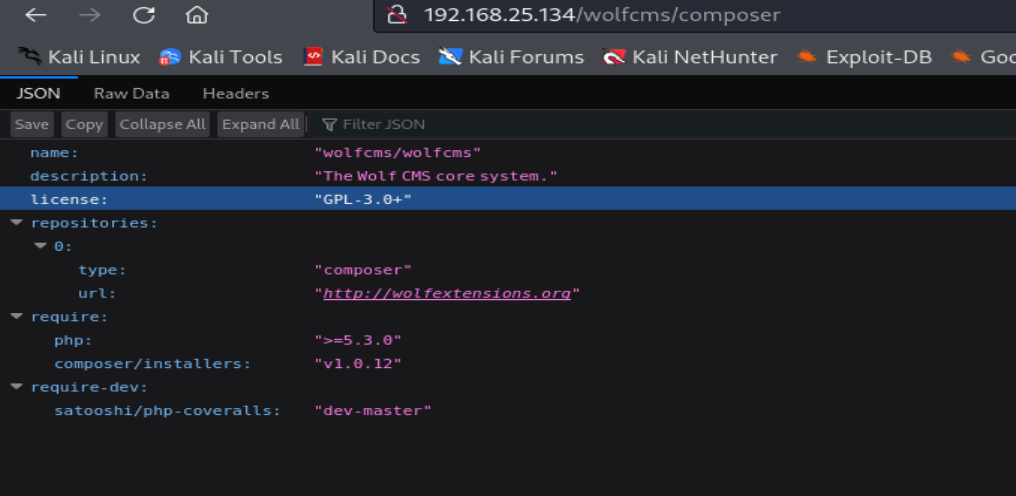The image size is (1016, 496).
Task: Open the Kali Tools bookmark label
Action: 235,57
